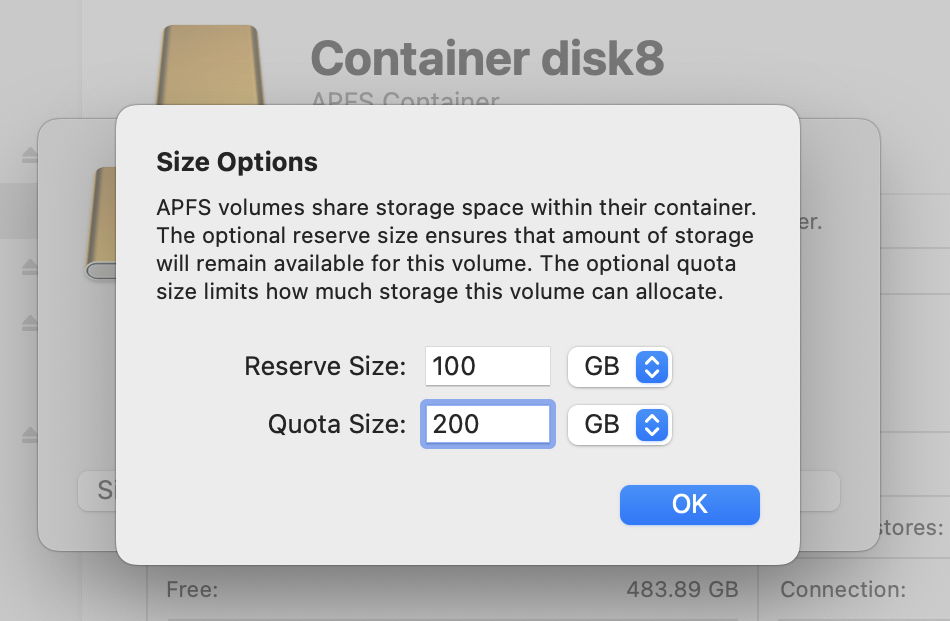The height and width of the screenshot is (621, 950).
Task: Select the Reserve Size input field
Action: pyautogui.click(x=487, y=366)
